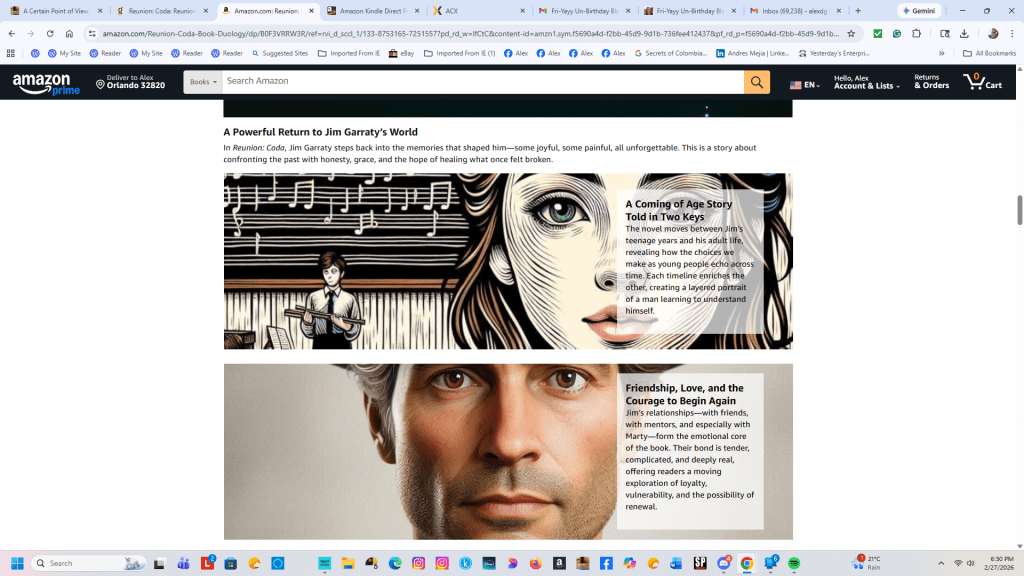Open the Gemini button in Chrome

(919, 11)
